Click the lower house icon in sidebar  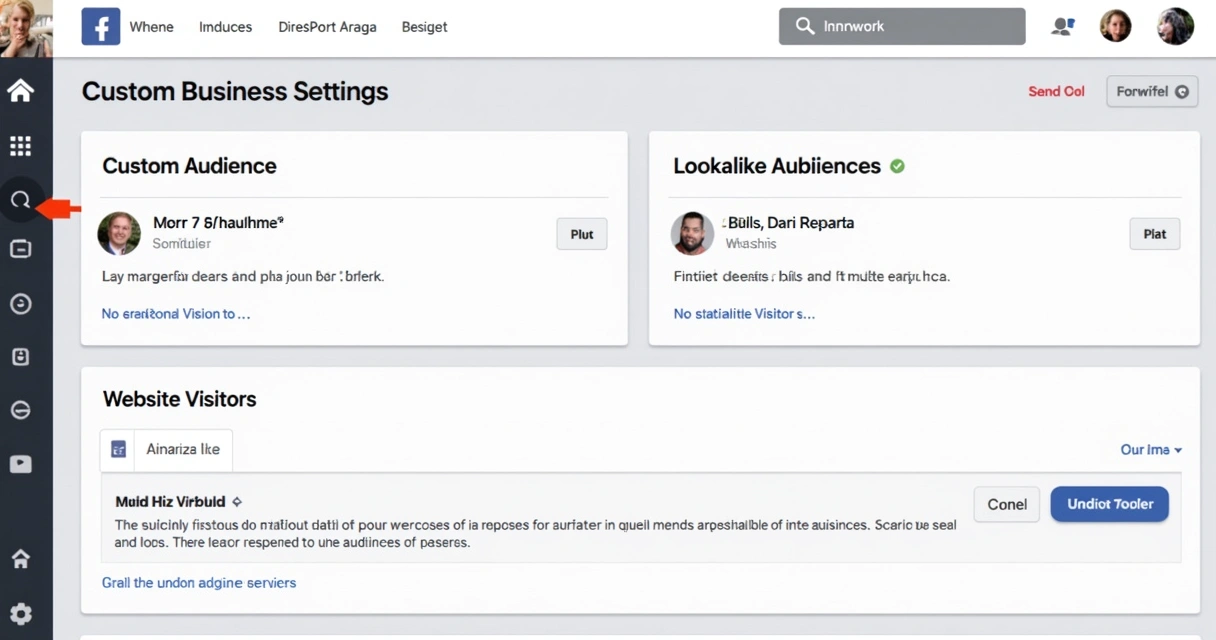(20, 559)
